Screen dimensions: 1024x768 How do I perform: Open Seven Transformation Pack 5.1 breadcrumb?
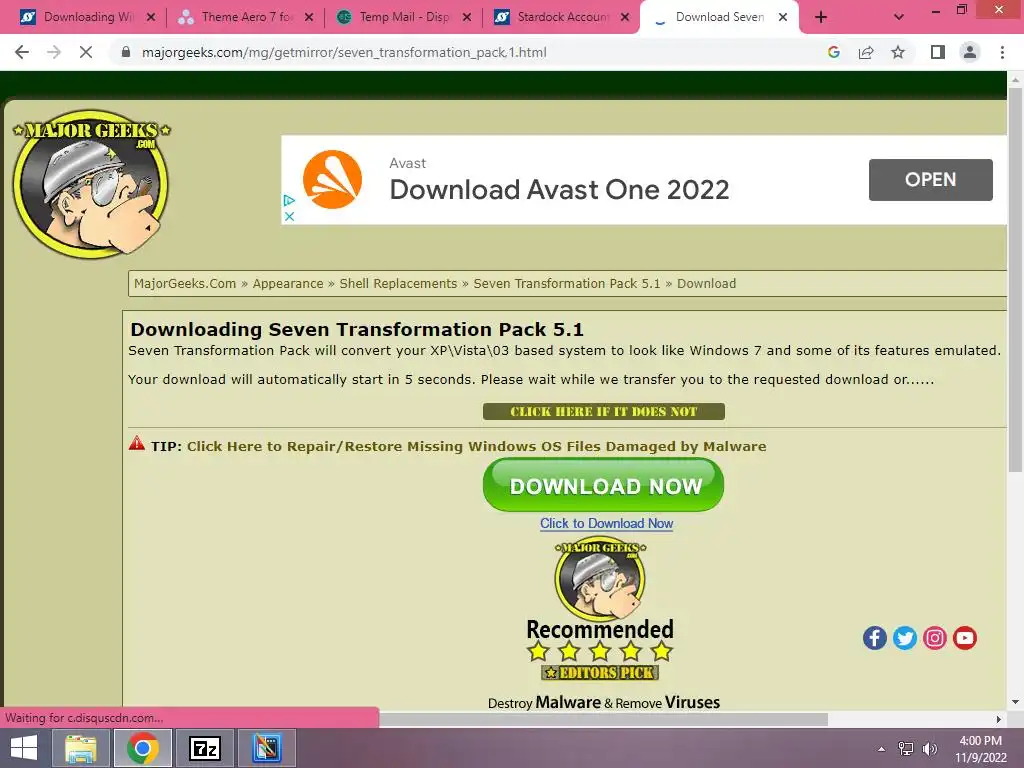coord(567,283)
